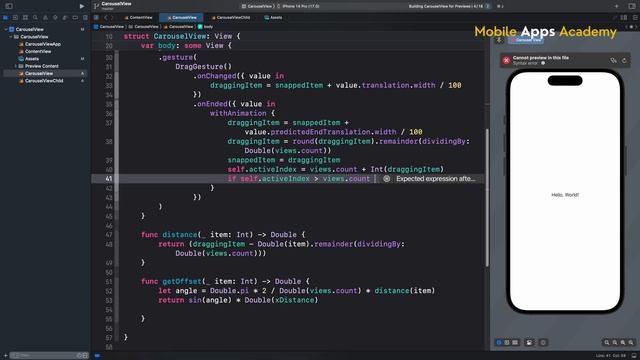Select the selectable preview mode button

(507, 342)
